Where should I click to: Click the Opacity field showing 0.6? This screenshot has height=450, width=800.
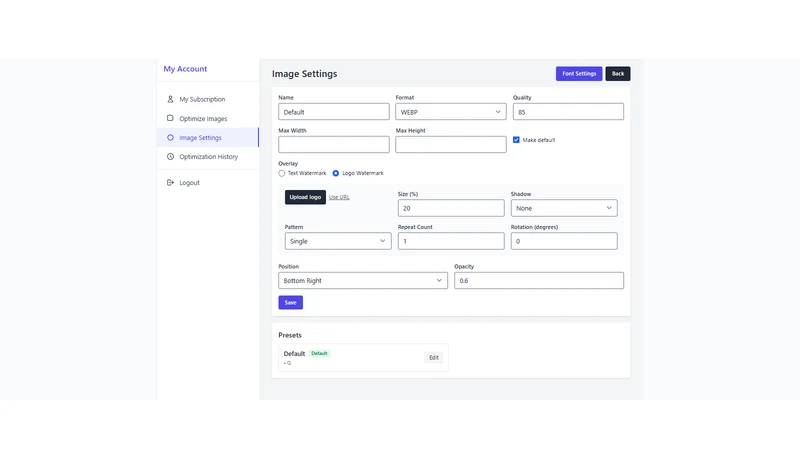pos(539,281)
